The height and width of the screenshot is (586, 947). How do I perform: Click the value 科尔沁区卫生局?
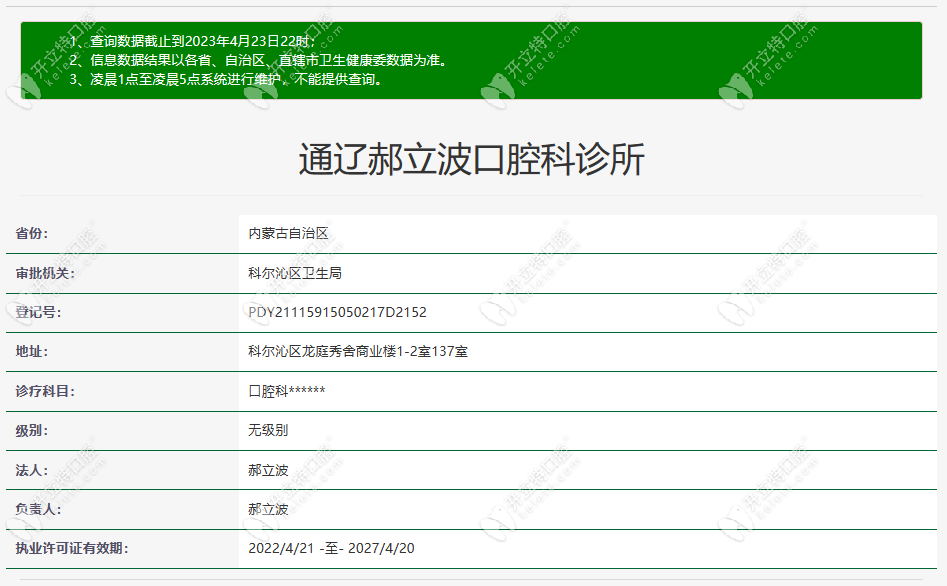(x=295, y=273)
